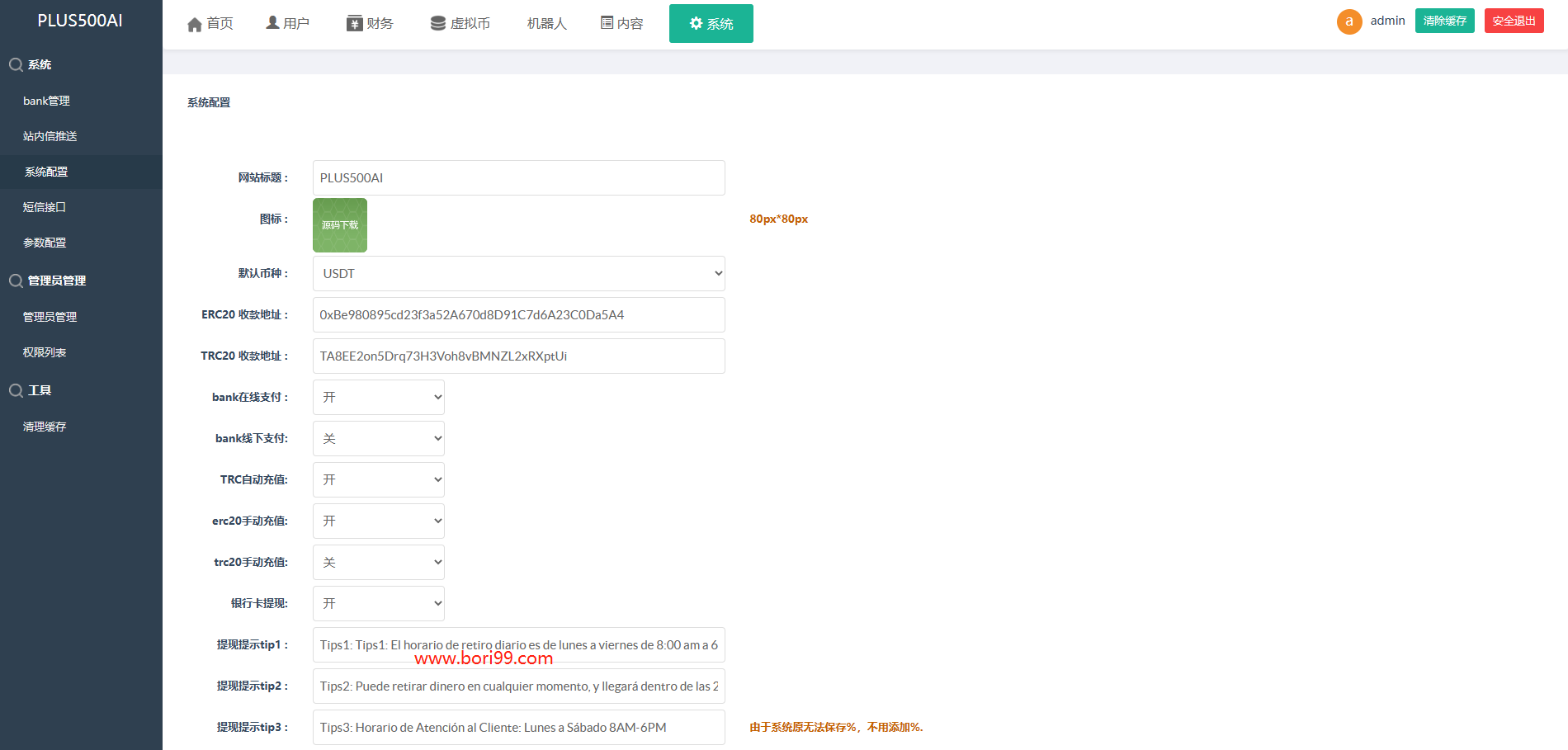Click the 清除缓存 button
The width and height of the screenshot is (1568, 750).
(1445, 21)
